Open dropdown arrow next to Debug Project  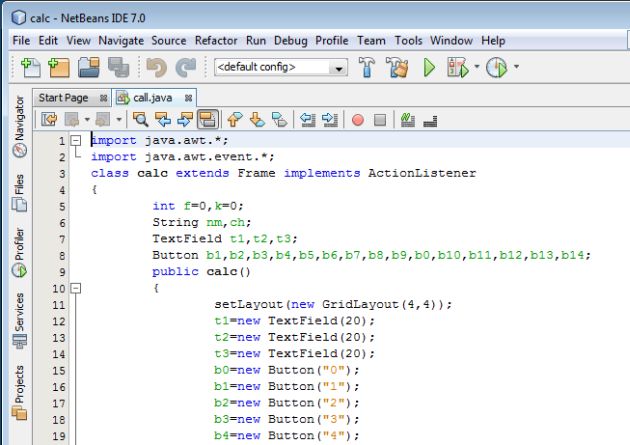click(x=477, y=67)
